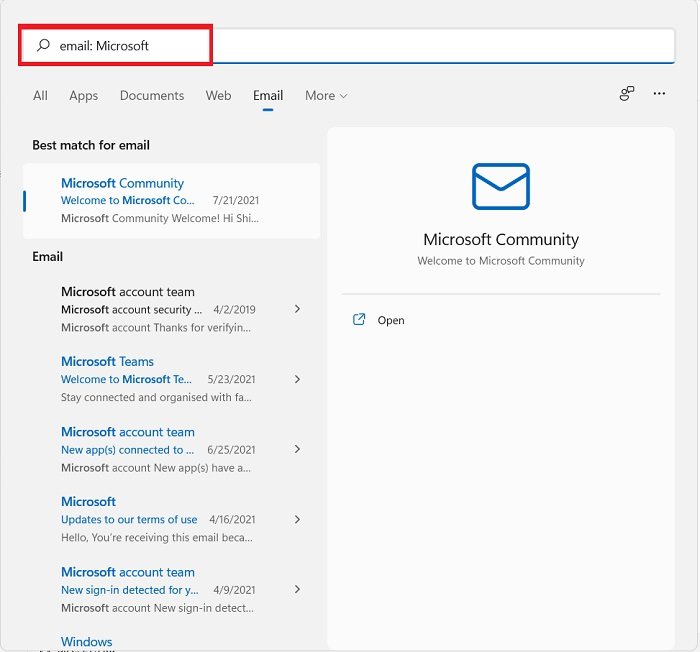The width and height of the screenshot is (700, 652).
Task: Click the 'Microsoft Community' preview title
Action: pos(501,239)
